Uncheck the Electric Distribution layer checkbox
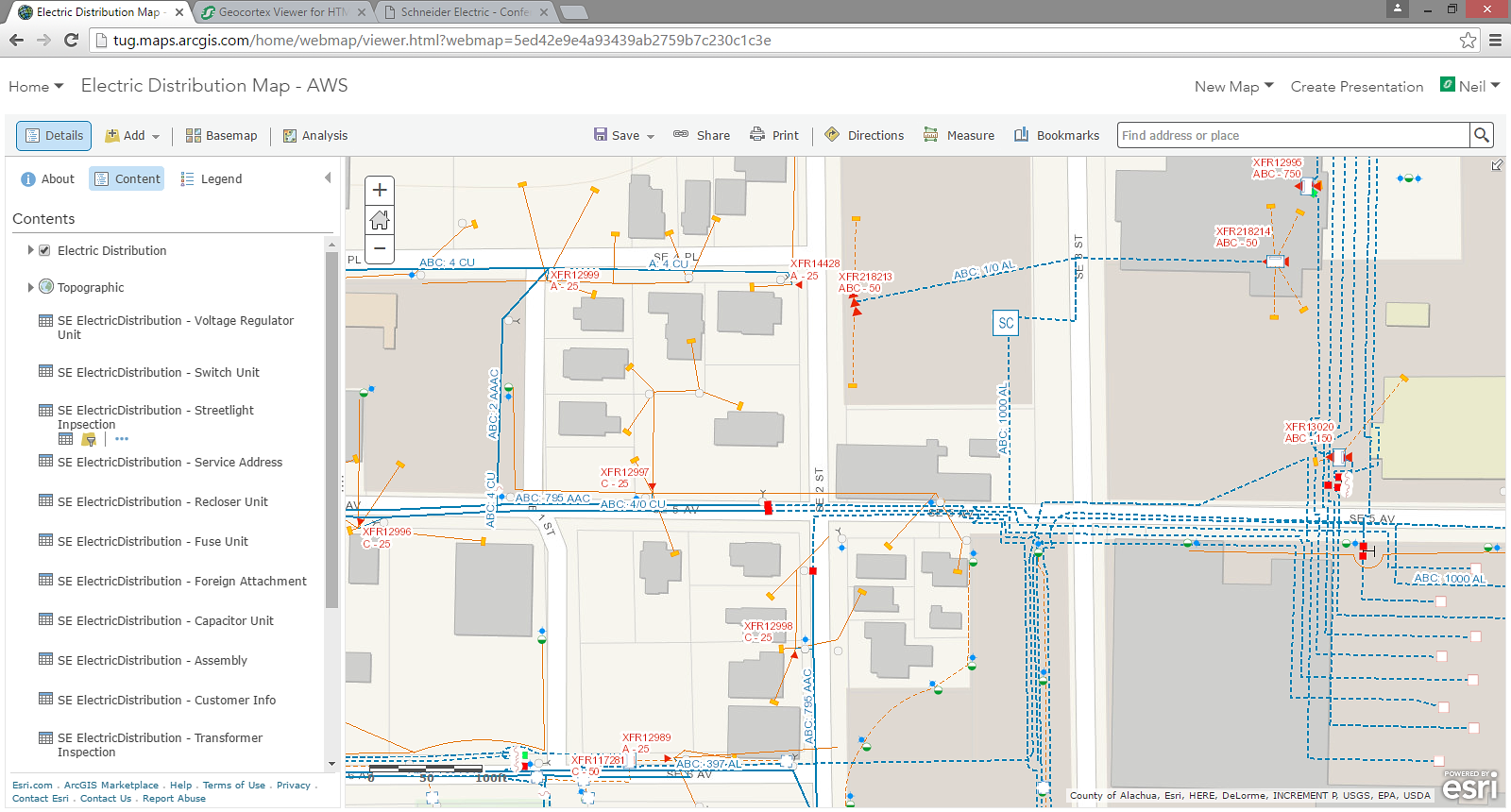This screenshot has width=1511, height=812. (44, 251)
